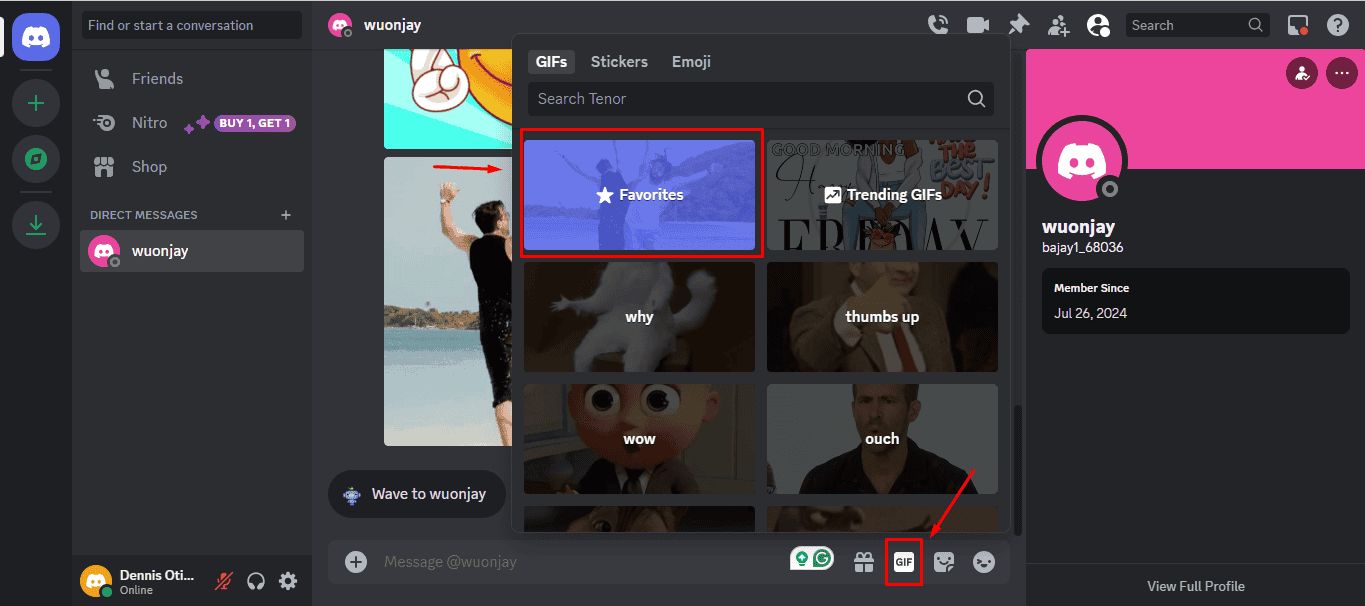Toggle microphone mute
The width and height of the screenshot is (1365, 606).
[224, 581]
